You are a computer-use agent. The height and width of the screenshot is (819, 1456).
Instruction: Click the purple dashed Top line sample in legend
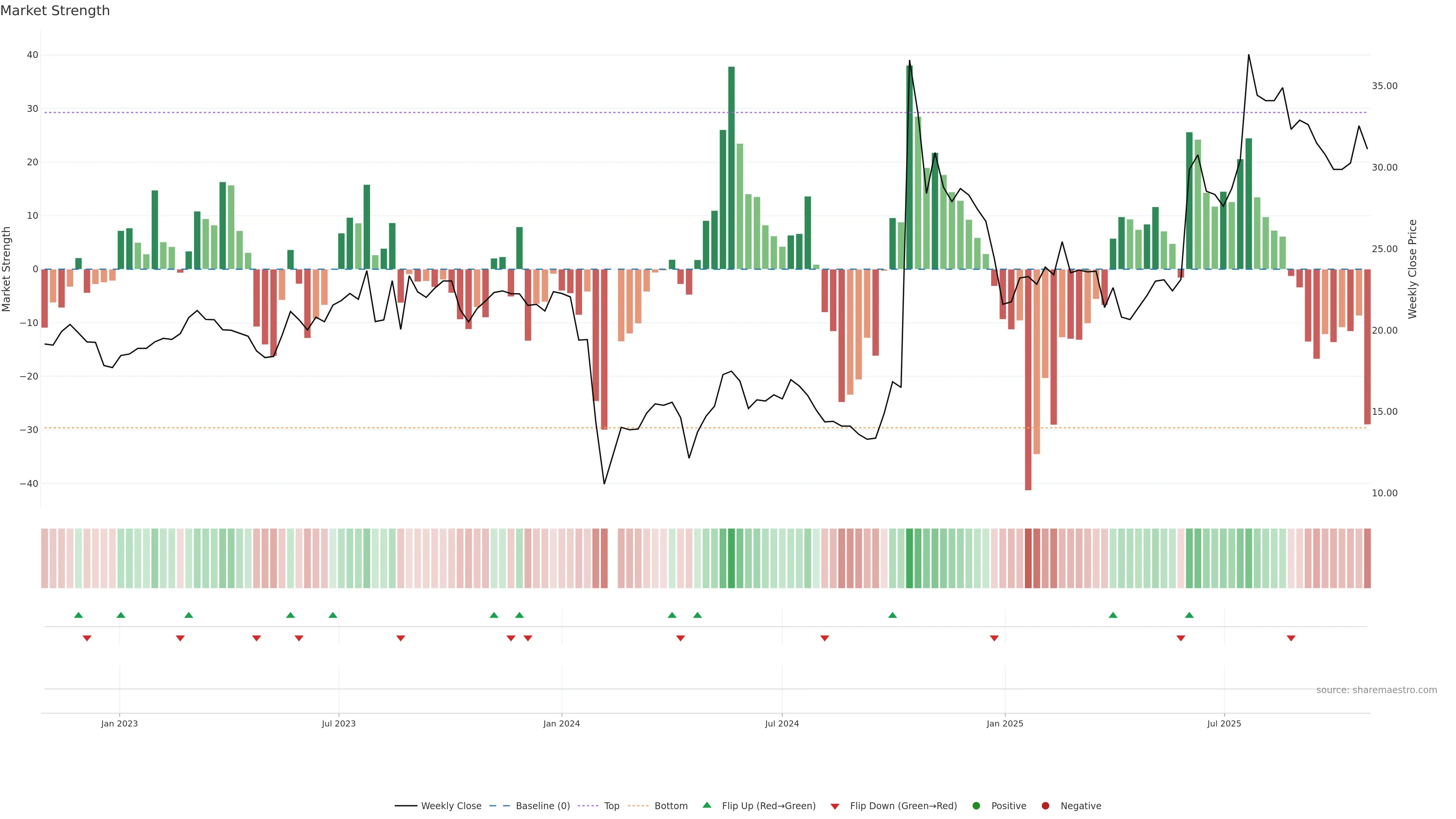coord(588,806)
